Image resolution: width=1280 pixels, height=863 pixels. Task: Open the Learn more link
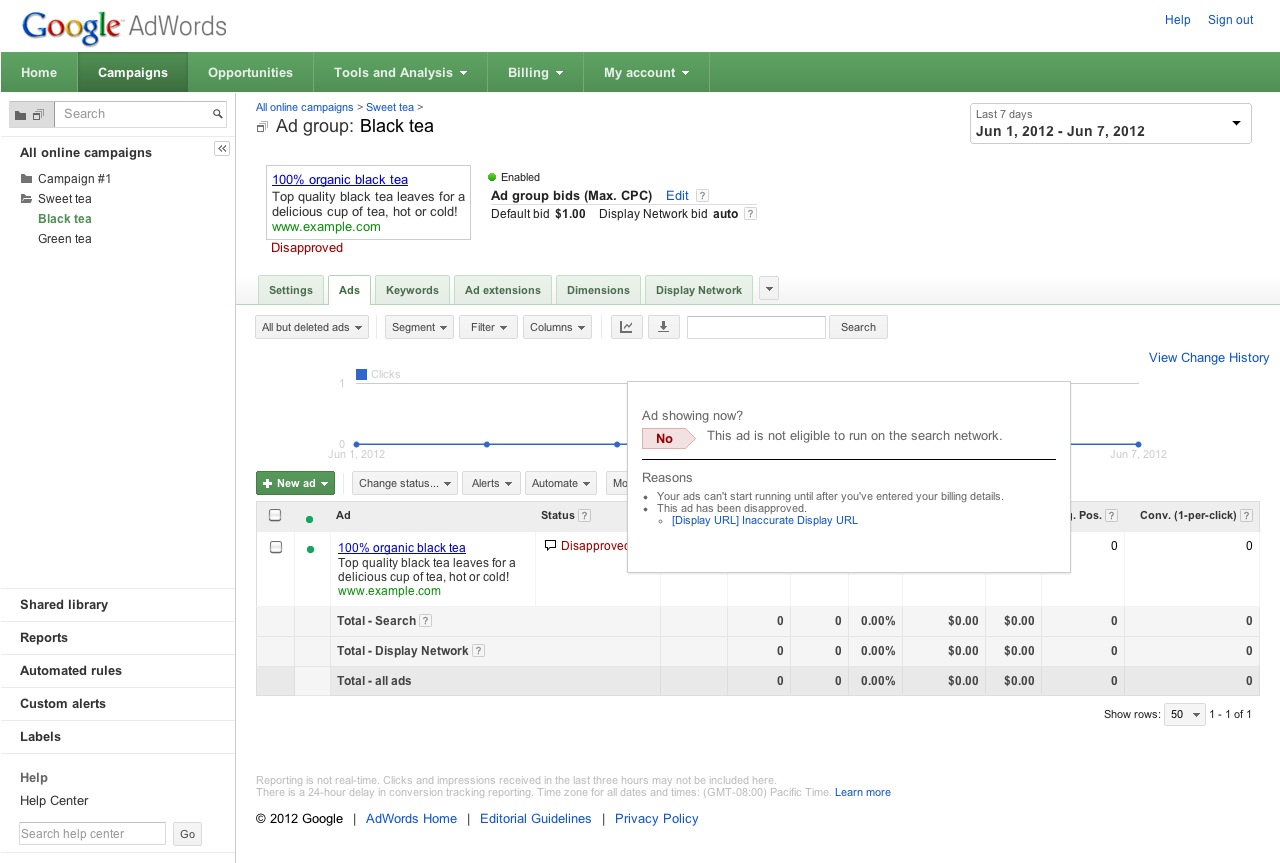pyautogui.click(x=863, y=792)
